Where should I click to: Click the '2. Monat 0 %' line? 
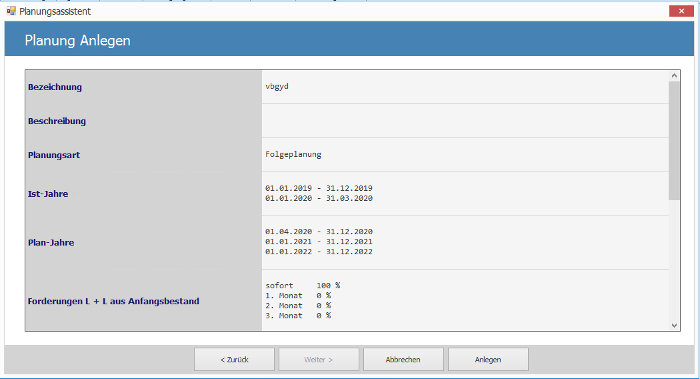pyautogui.click(x=298, y=306)
